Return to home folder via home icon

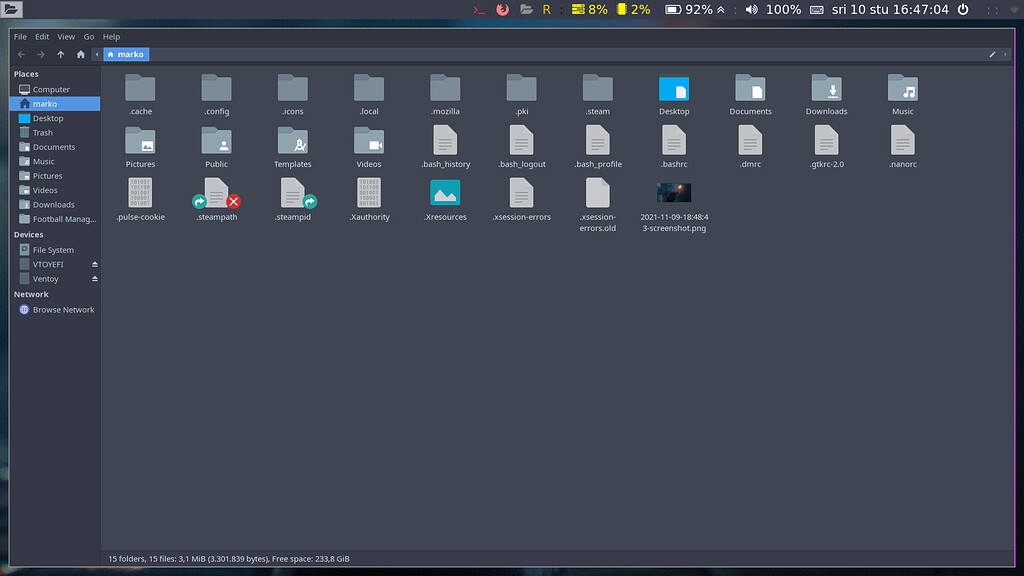(81, 55)
